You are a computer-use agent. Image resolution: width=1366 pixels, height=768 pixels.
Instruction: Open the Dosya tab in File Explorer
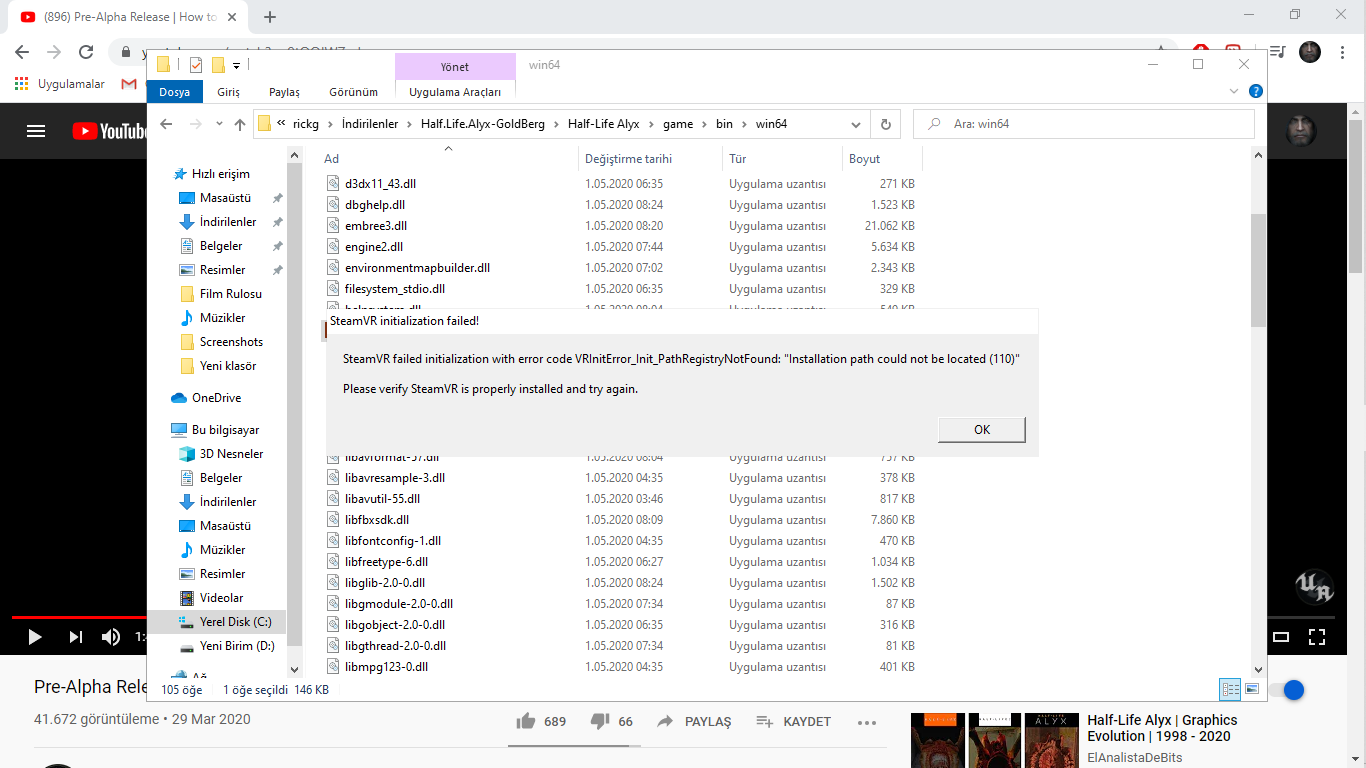[174, 92]
